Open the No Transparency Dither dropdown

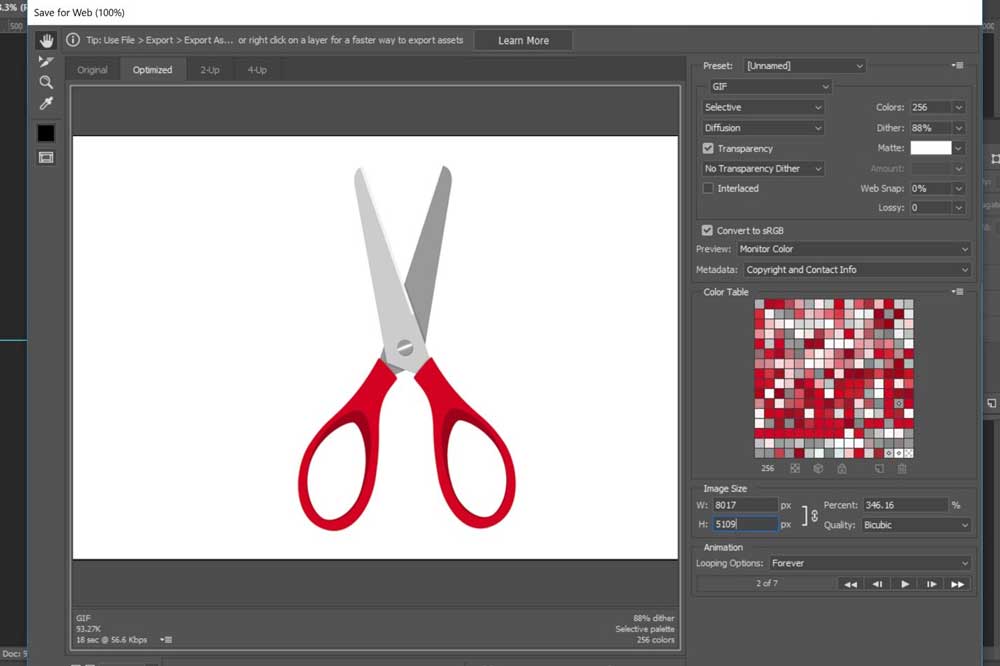click(763, 168)
